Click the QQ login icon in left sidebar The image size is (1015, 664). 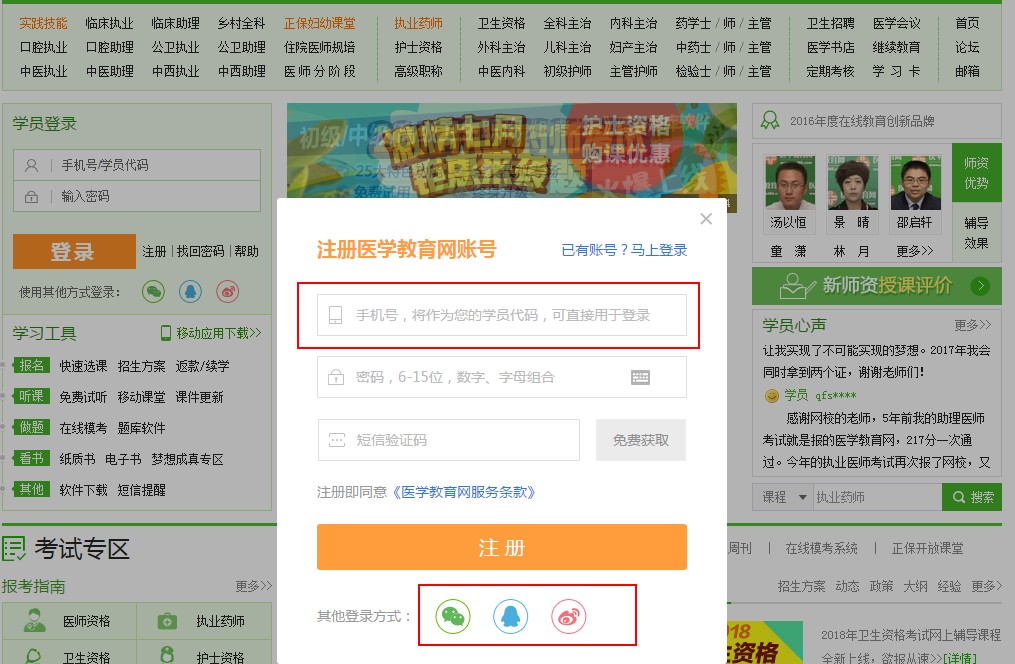[190, 291]
